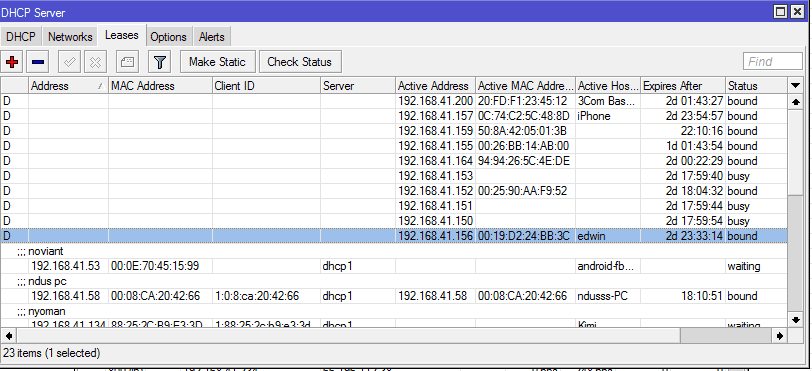Viewport: 812px width, 371px height.
Task: Sort by the Expires After column header
Action: tap(683, 86)
